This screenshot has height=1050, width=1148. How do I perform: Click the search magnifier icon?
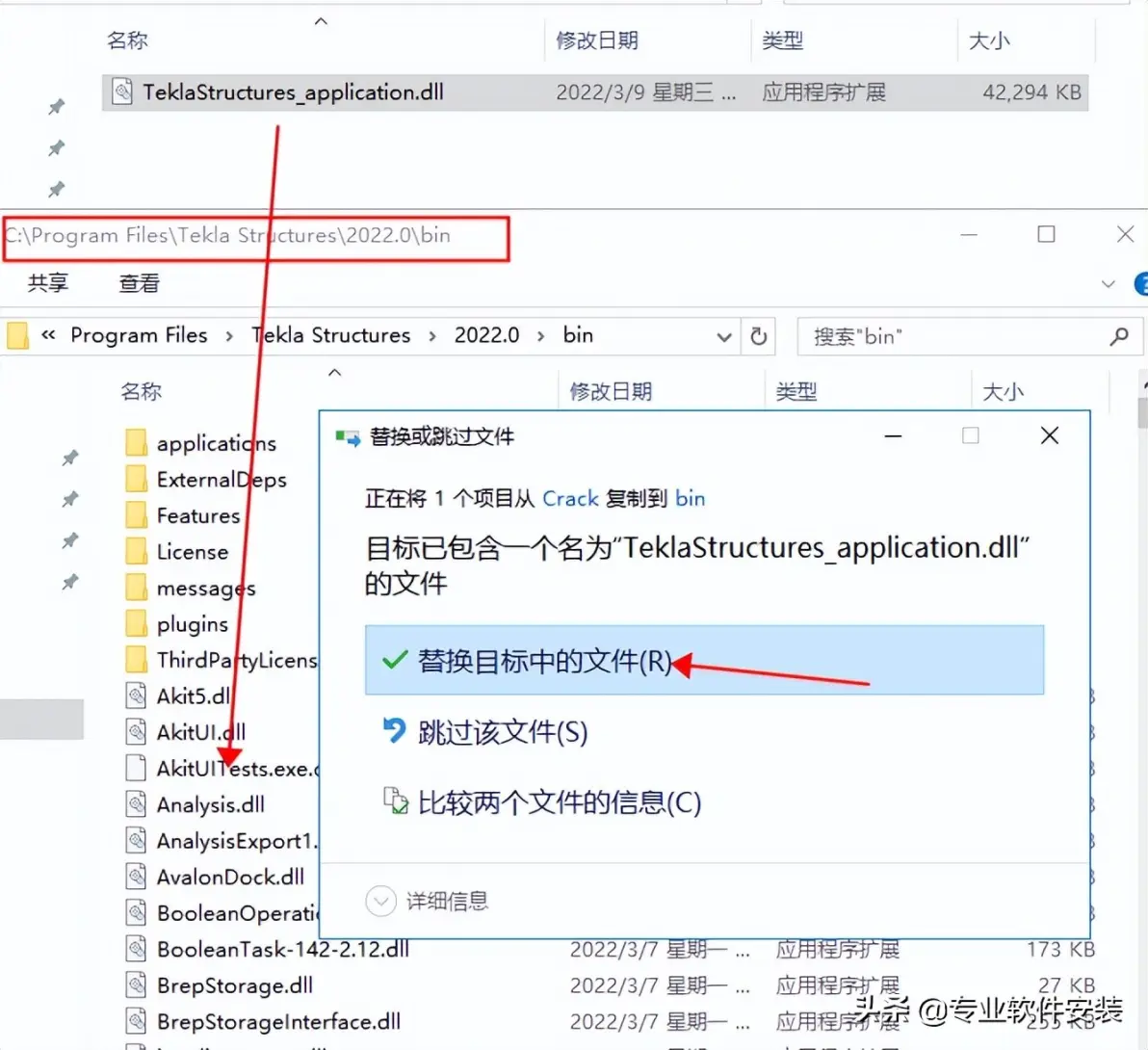1119,336
